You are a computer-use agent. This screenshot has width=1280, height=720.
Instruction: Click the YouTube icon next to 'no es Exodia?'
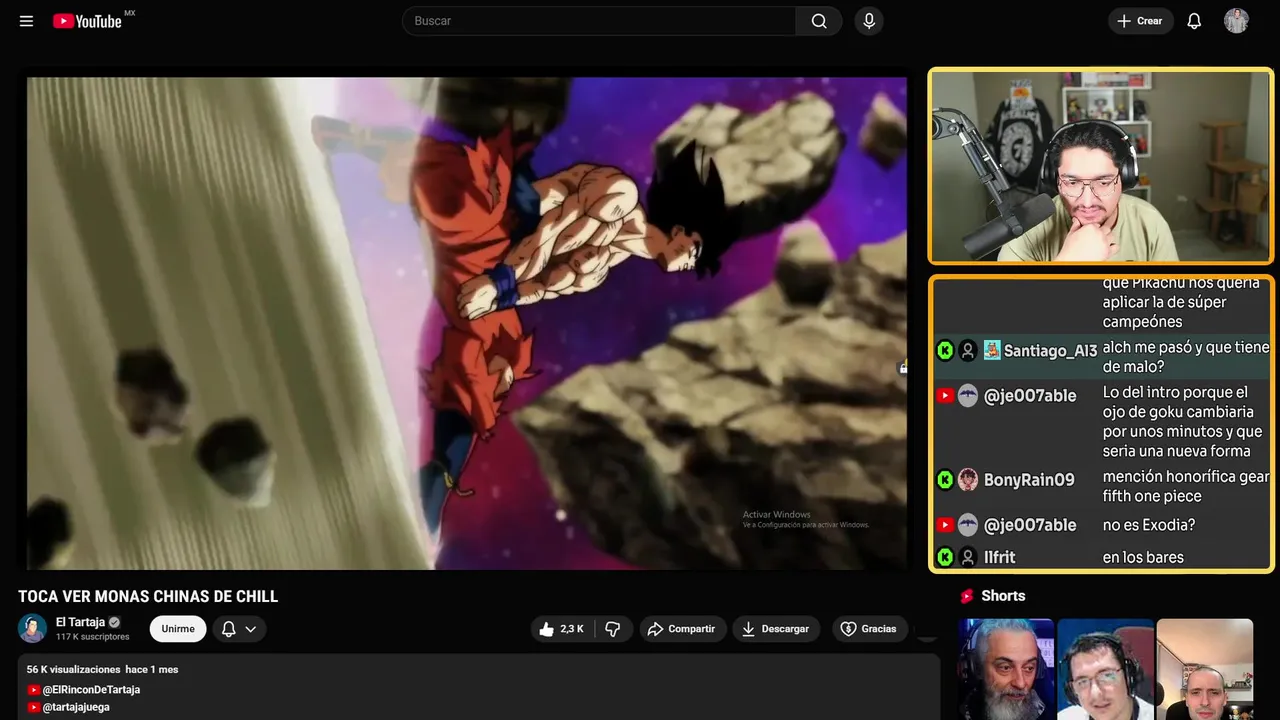pyautogui.click(x=945, y=525)
